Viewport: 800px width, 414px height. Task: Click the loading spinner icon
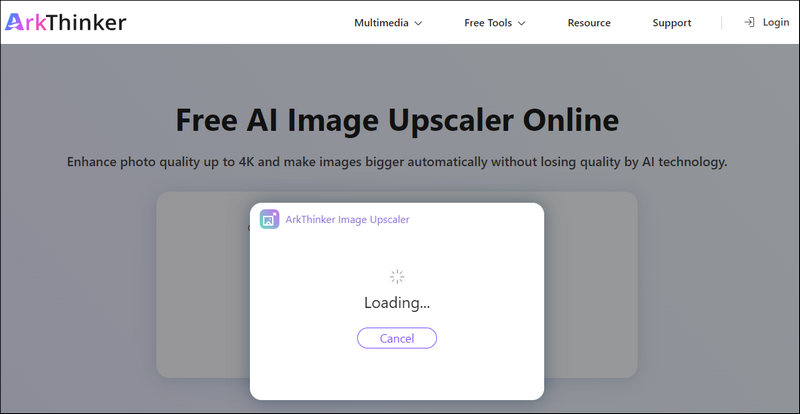click(397, 277)
